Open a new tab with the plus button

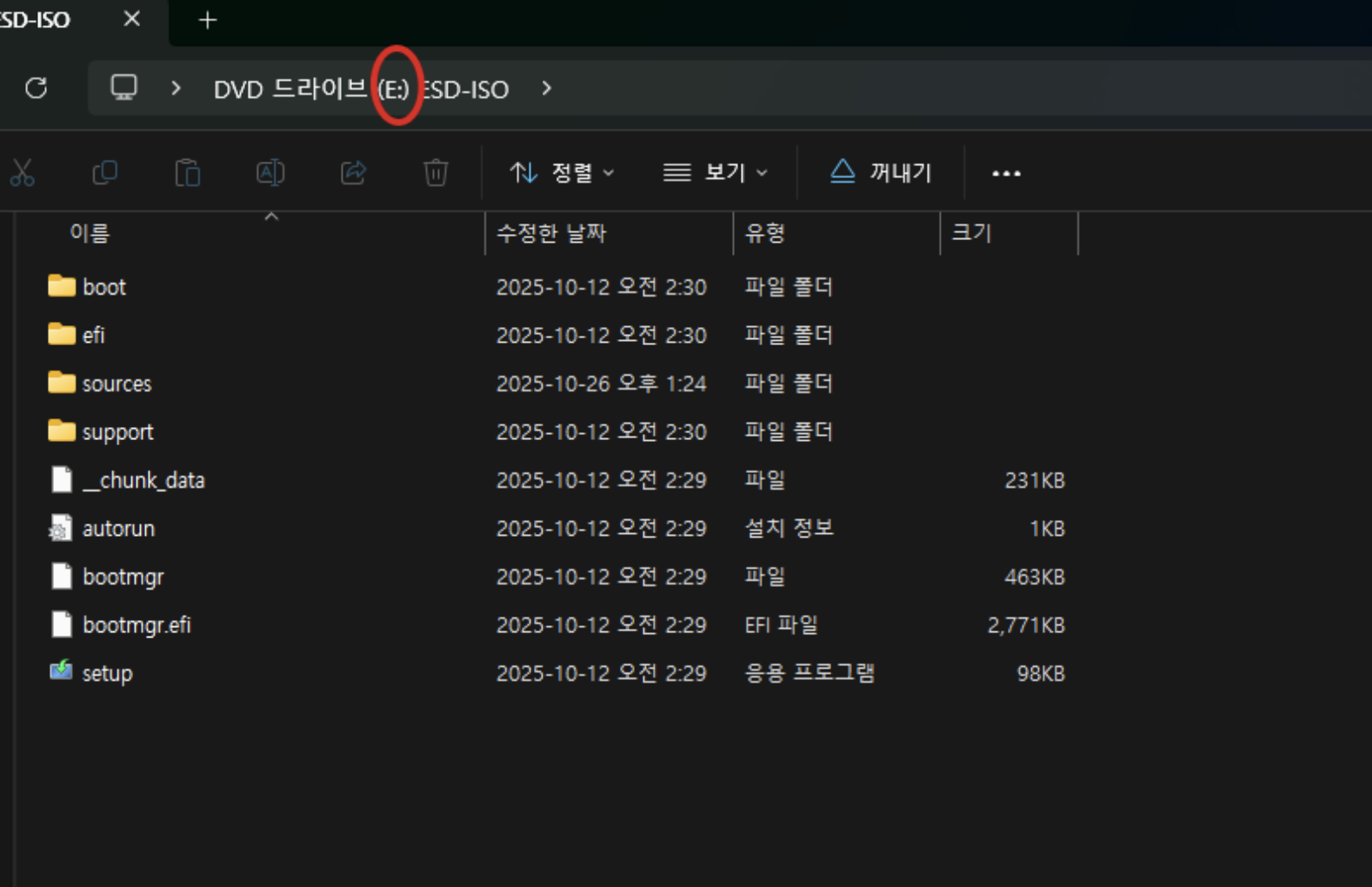pyautogui.click(x=208, y=20)
